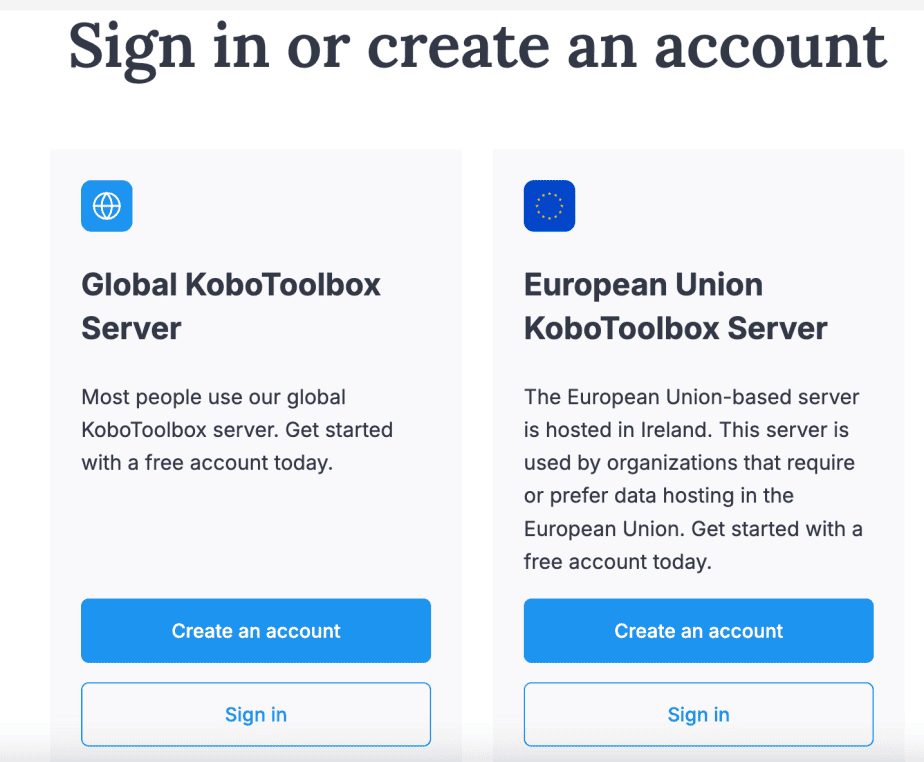Click "or prefer data hosting in the" text line

tap(659, 496)
